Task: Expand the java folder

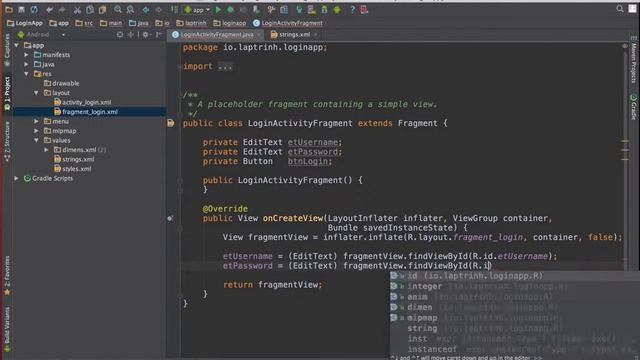Action: coord(27,64)
